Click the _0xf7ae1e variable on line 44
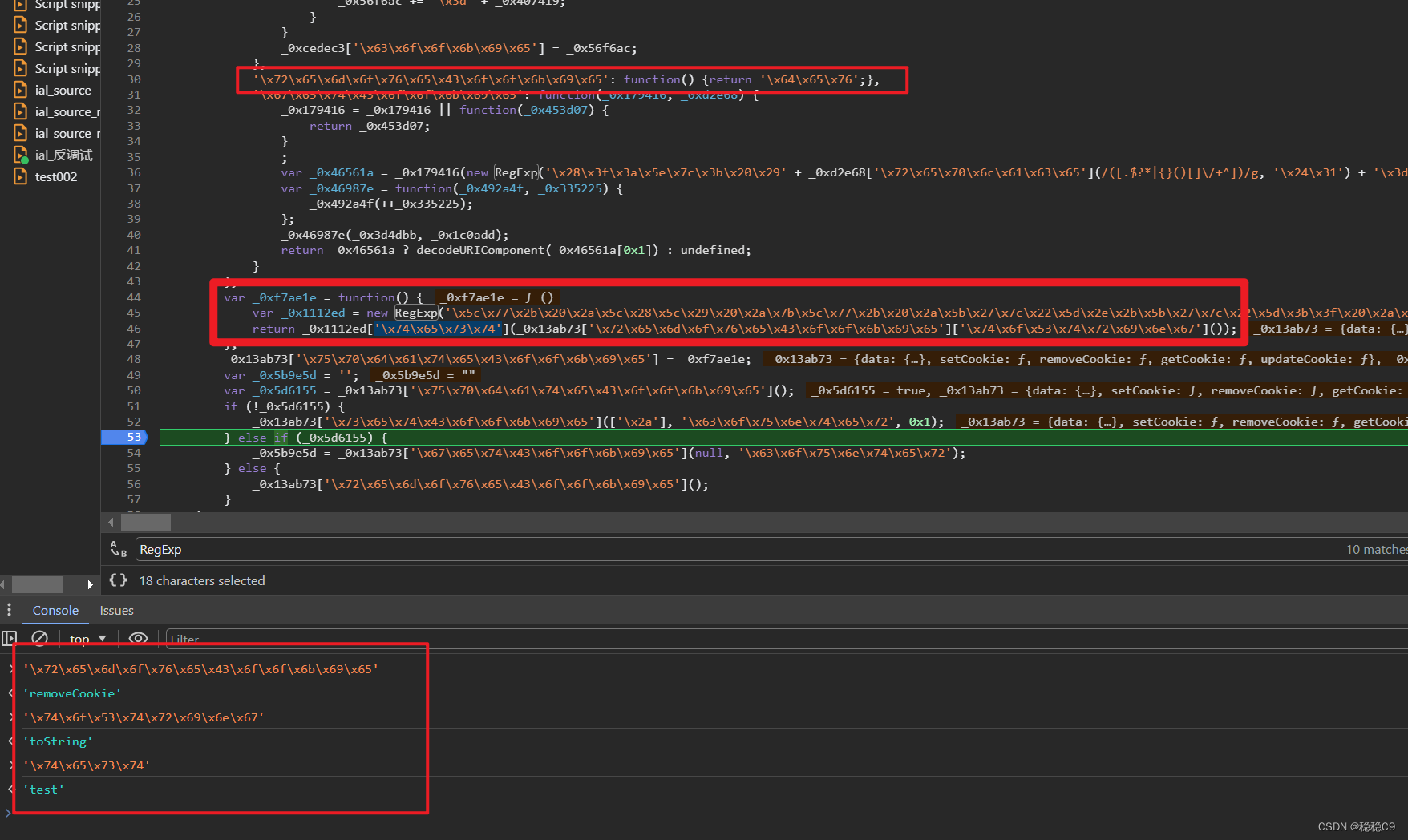Screen dimensions: 1408x840 pos(285,297)
